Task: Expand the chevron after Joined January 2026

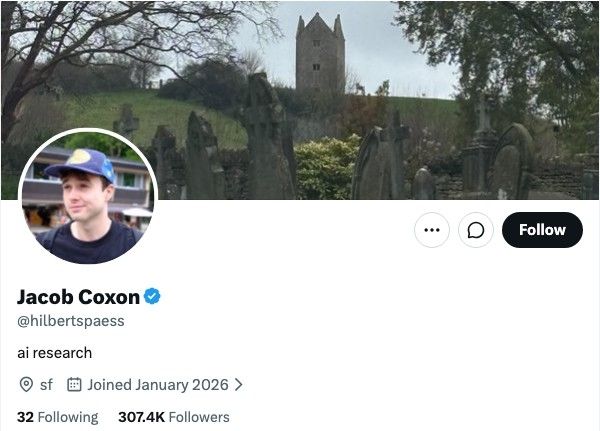Action: point(238,385)
